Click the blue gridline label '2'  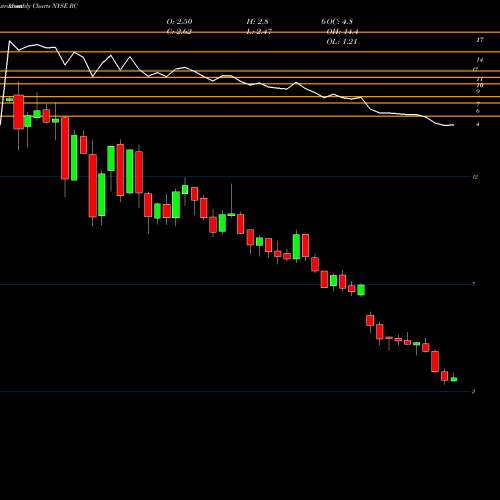[x=473, y=391]
